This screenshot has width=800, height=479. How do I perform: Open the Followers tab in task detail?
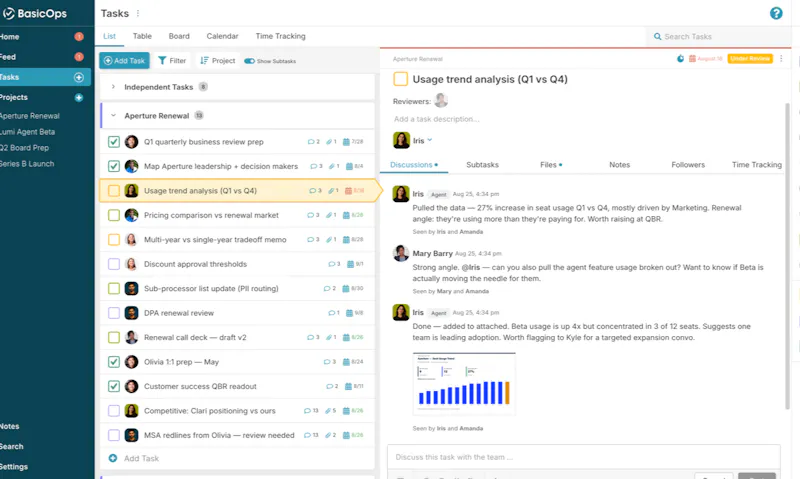(688, 165)
